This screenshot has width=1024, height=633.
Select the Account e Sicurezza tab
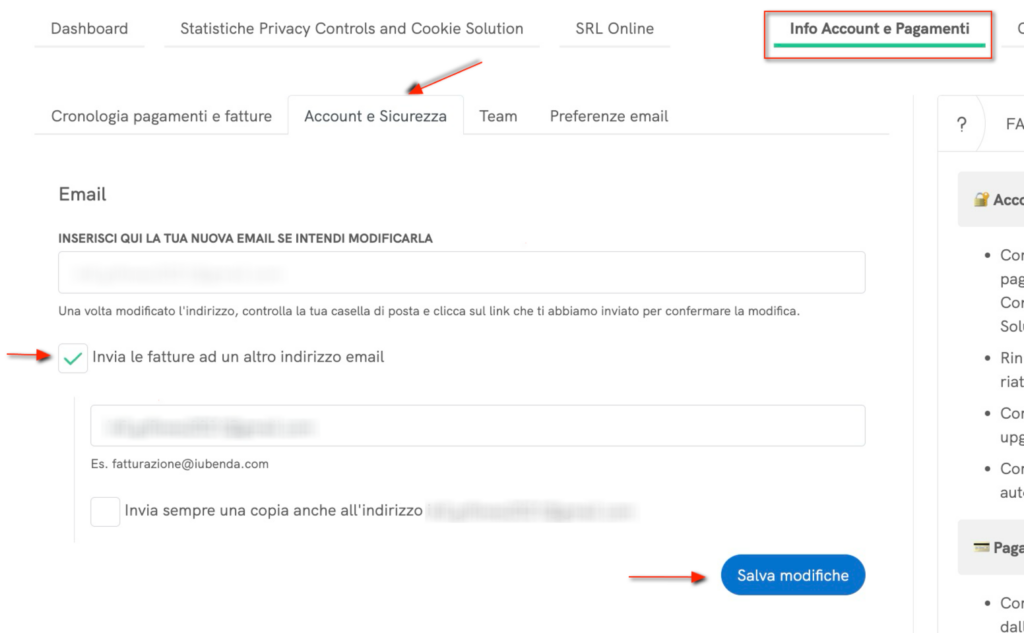(x=375, y=116)
